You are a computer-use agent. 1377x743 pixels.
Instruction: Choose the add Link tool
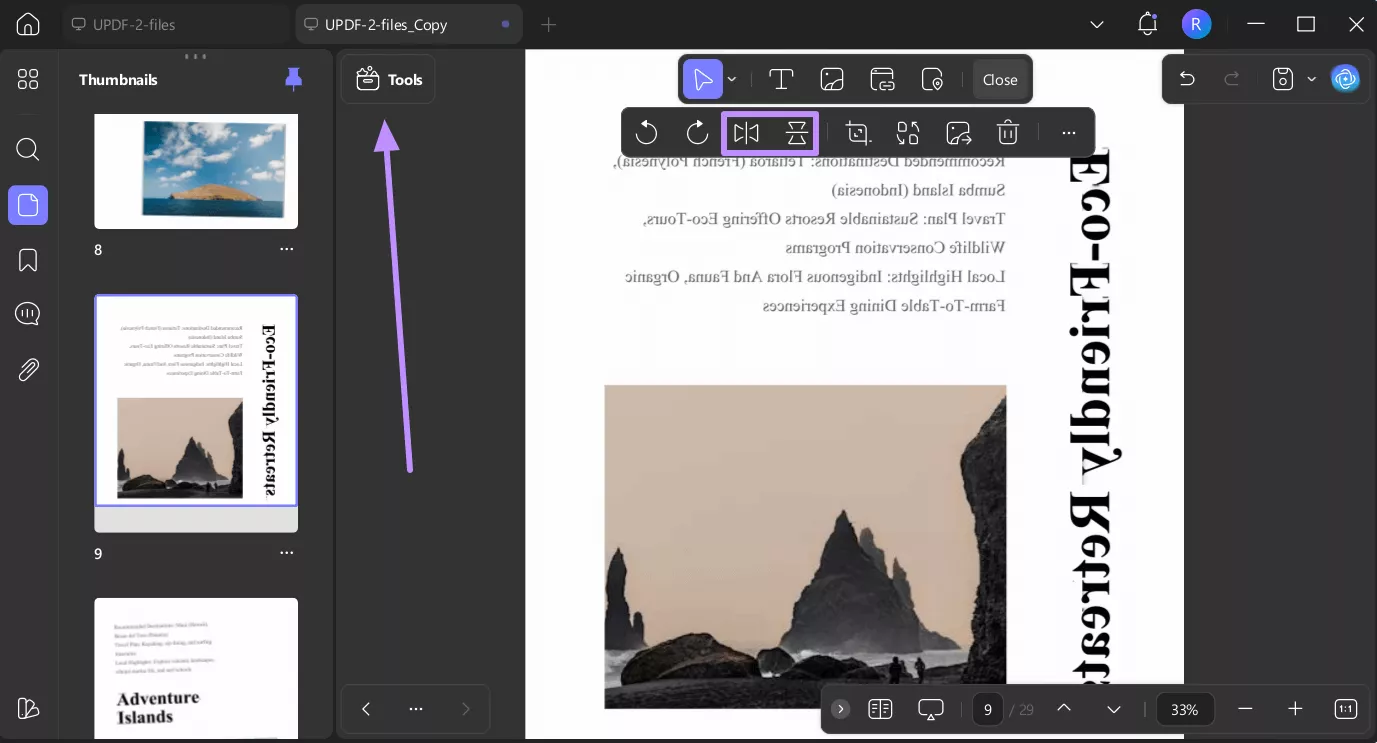(x=882, y=79)
